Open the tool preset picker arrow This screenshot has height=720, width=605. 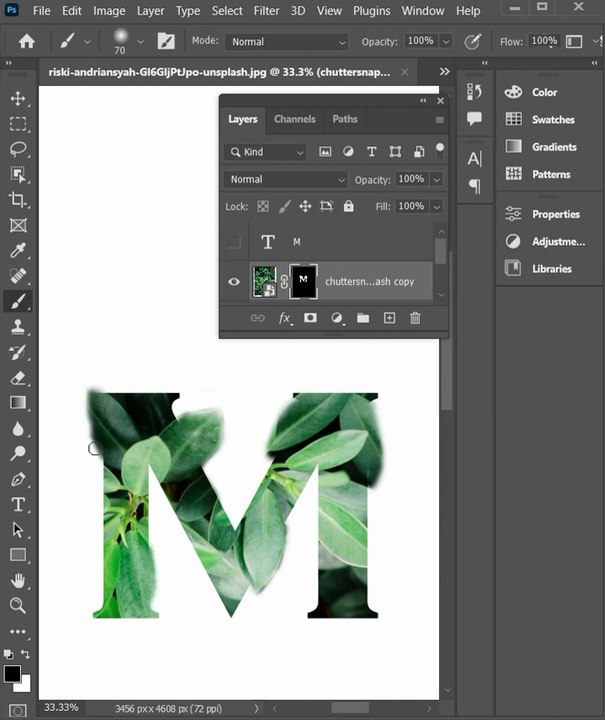point(87,42)
